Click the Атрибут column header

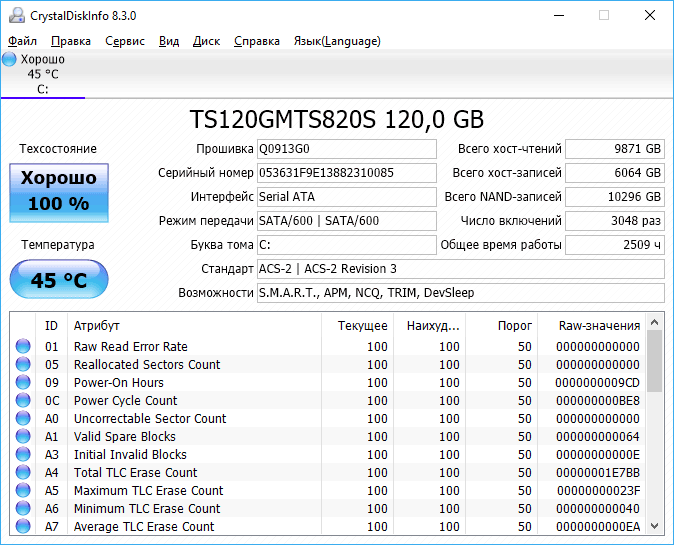coord(194,326)
